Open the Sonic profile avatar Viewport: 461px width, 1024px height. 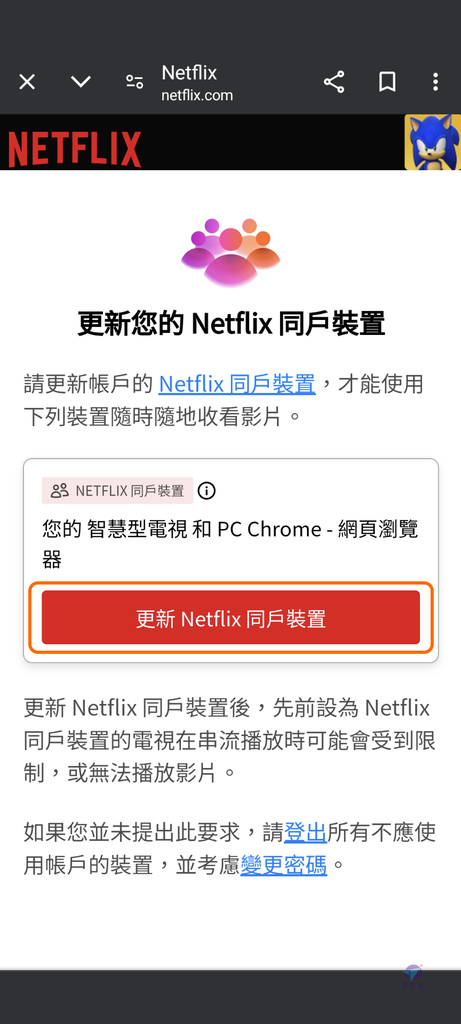pyautogui.click(x=432, y=142)
